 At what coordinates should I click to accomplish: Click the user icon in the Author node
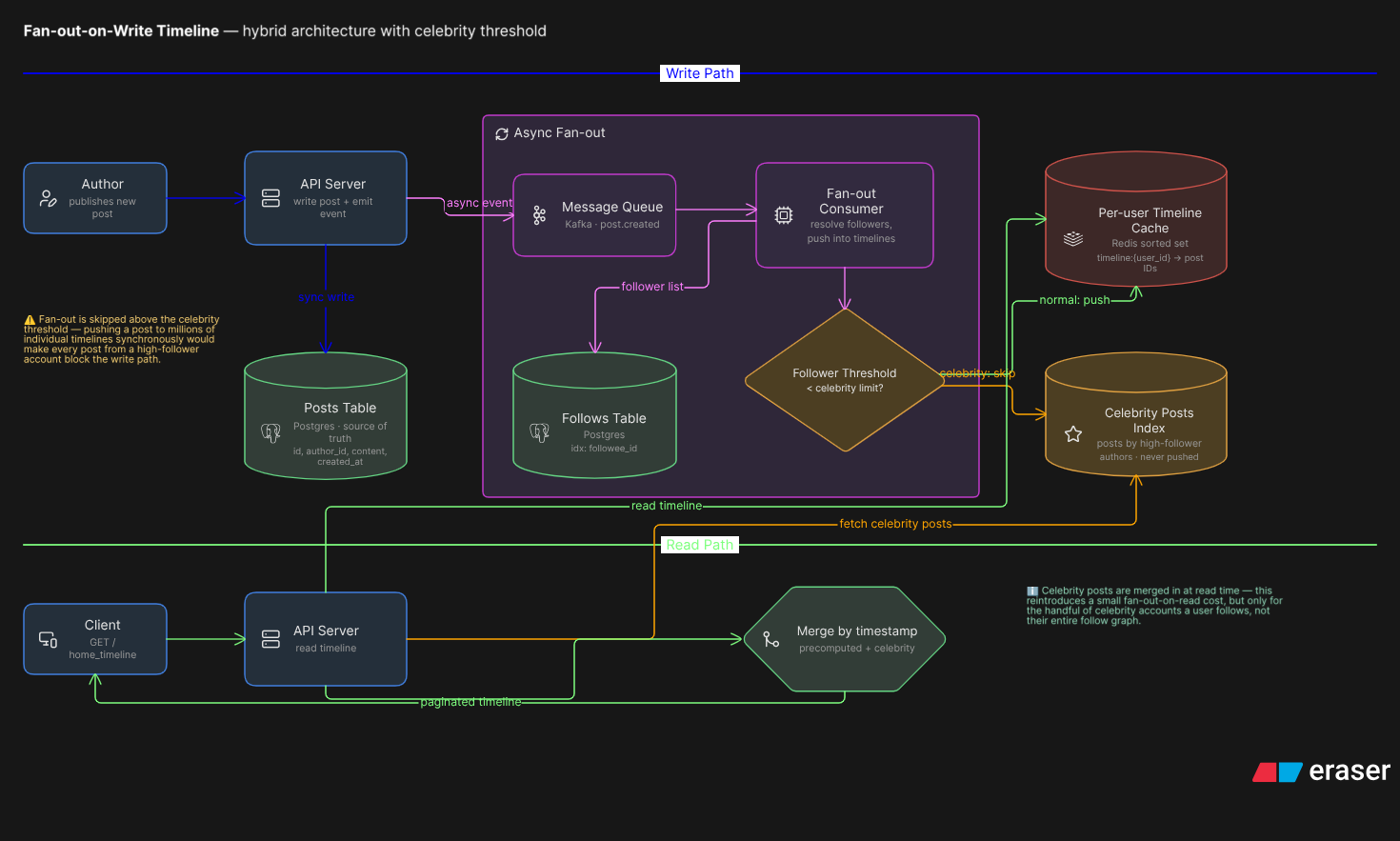48,198
